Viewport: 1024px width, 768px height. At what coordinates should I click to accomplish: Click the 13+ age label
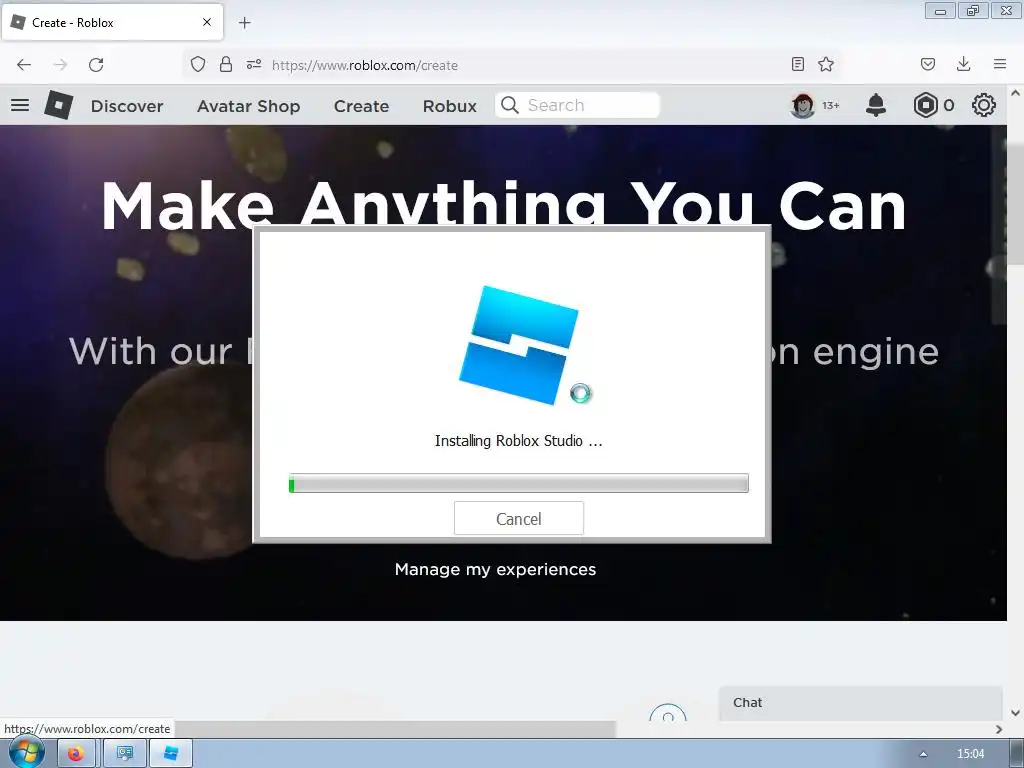pyautogui.click(x=831, y=105)
